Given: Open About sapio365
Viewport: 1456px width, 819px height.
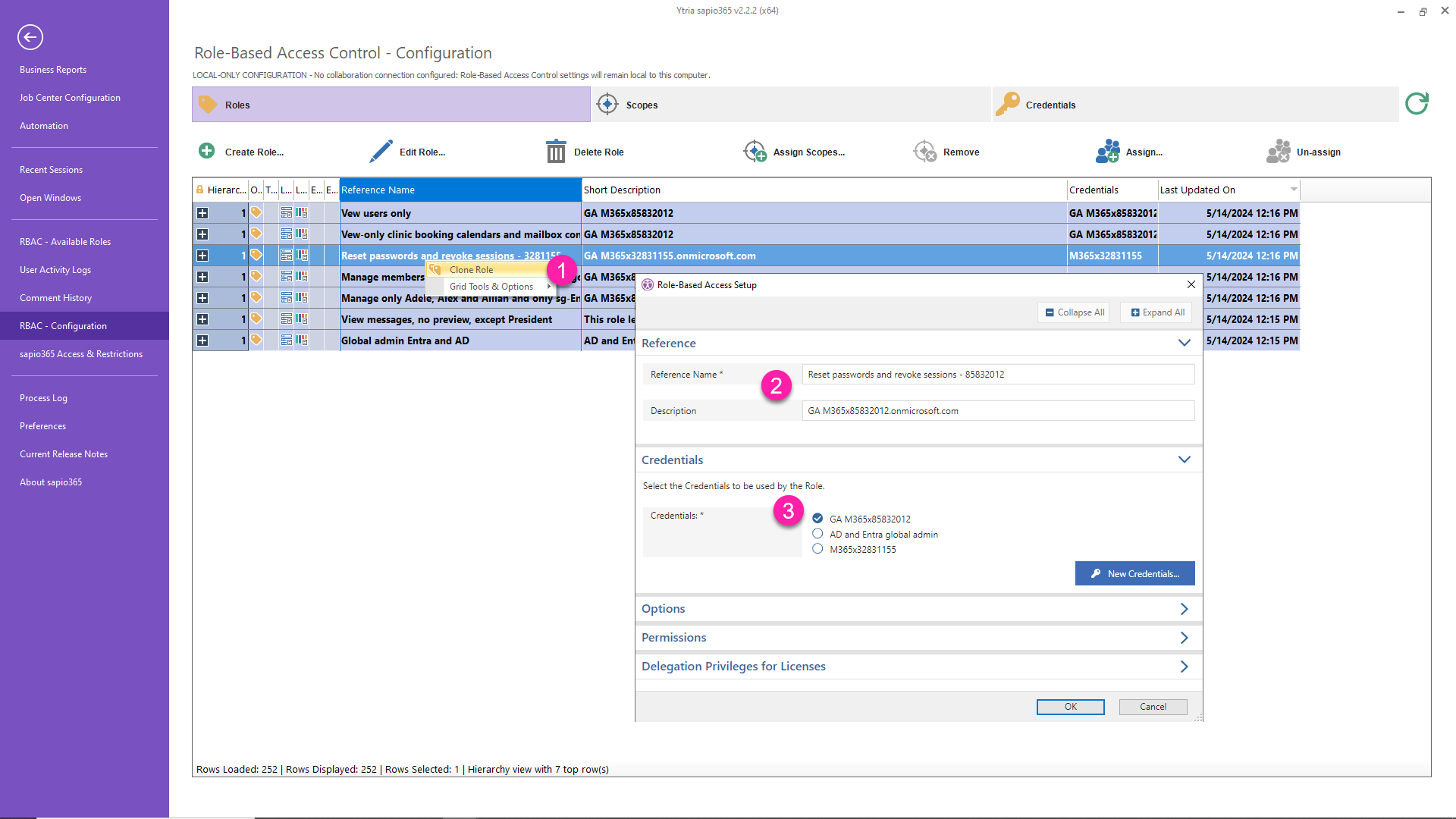Looking at the screenshot, I should (51, 482).
